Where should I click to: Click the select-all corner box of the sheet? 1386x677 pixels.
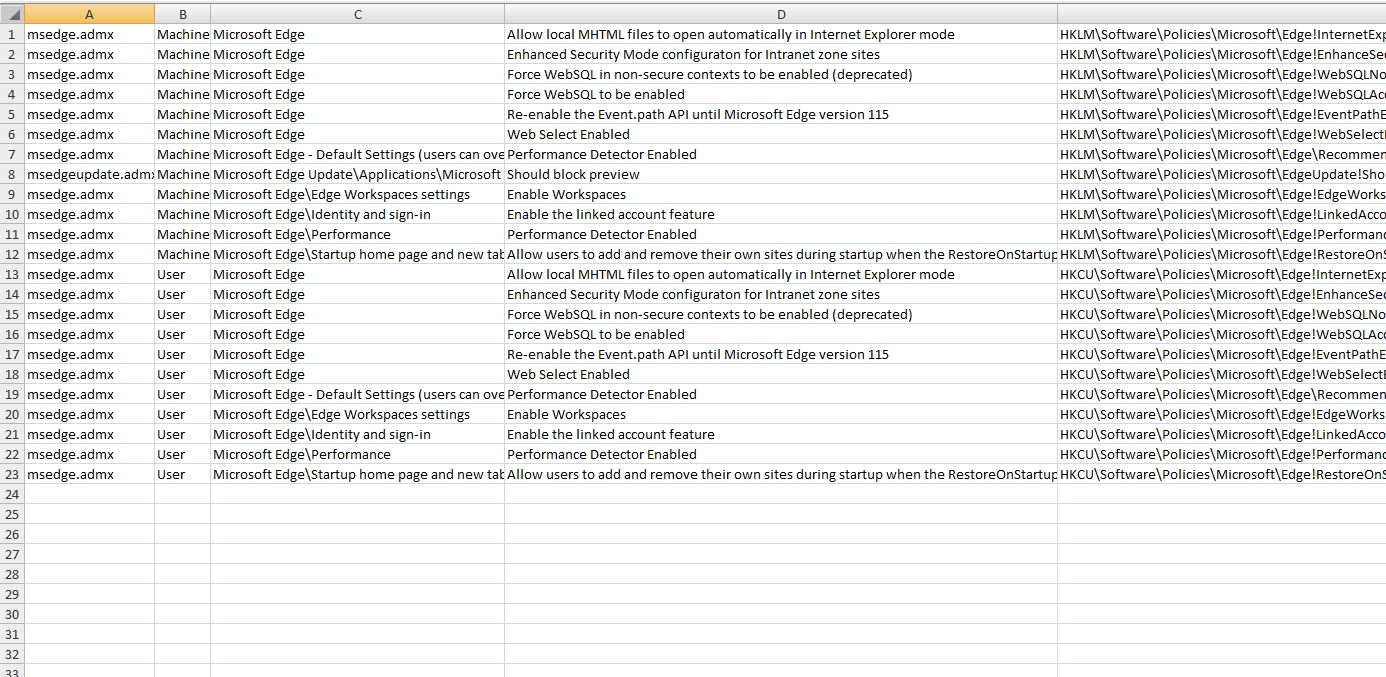click(x=12, y=14)
